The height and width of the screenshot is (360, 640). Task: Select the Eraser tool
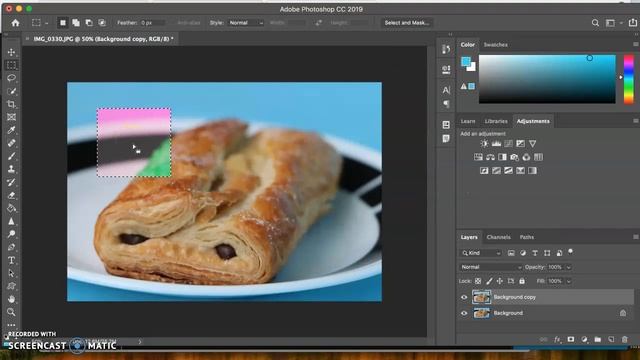pyautogui.click(x=11, y=195)
